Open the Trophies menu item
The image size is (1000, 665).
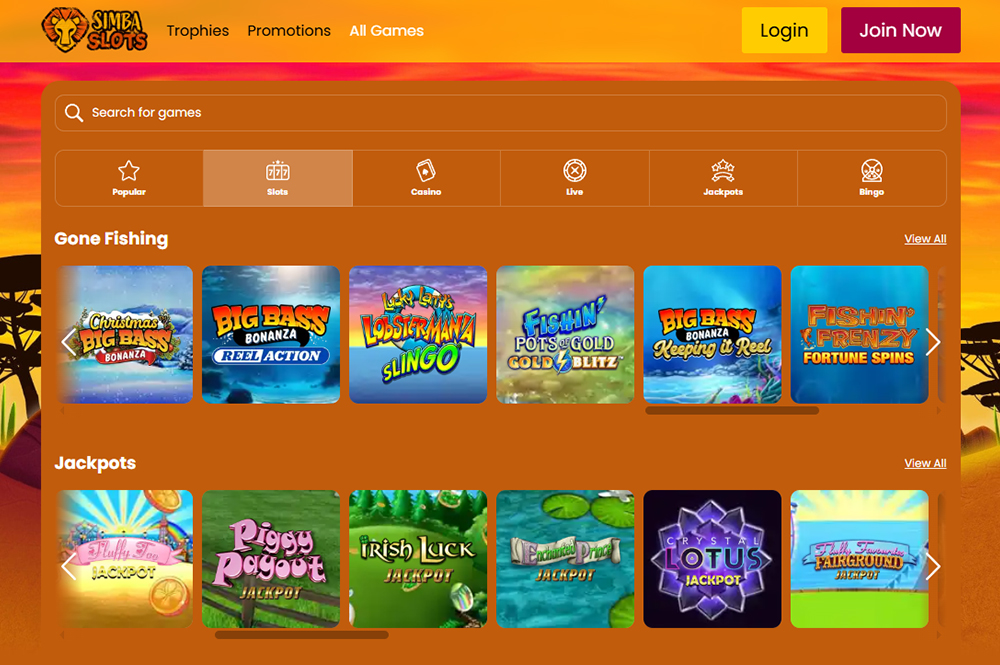coord(198,31)
